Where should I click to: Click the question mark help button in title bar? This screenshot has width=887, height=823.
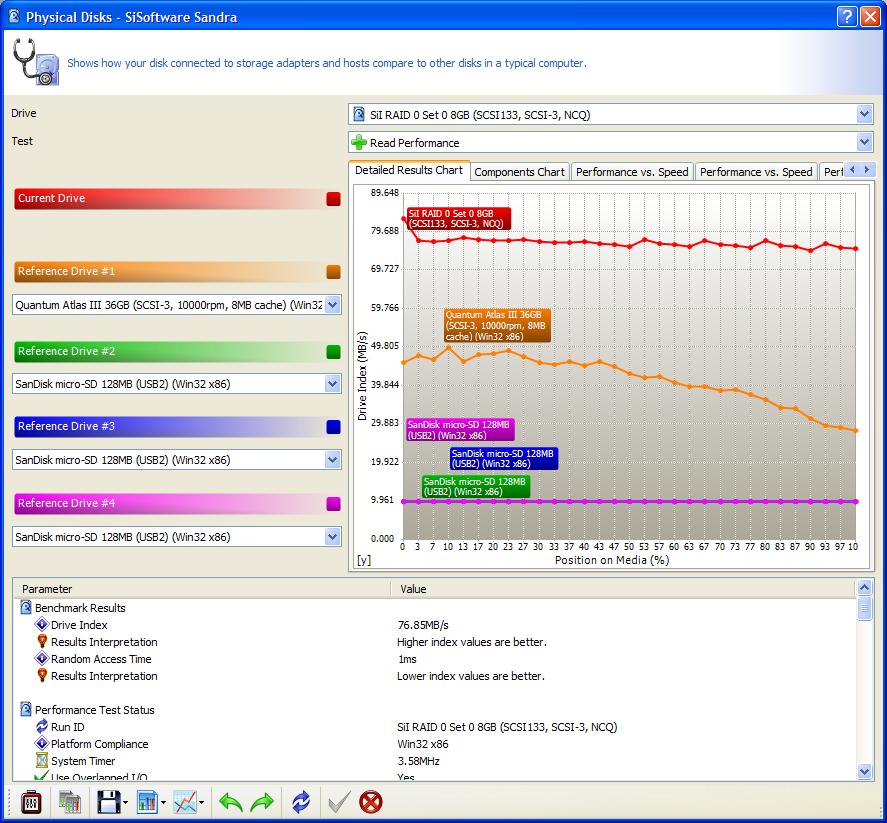tap(846, 16)
